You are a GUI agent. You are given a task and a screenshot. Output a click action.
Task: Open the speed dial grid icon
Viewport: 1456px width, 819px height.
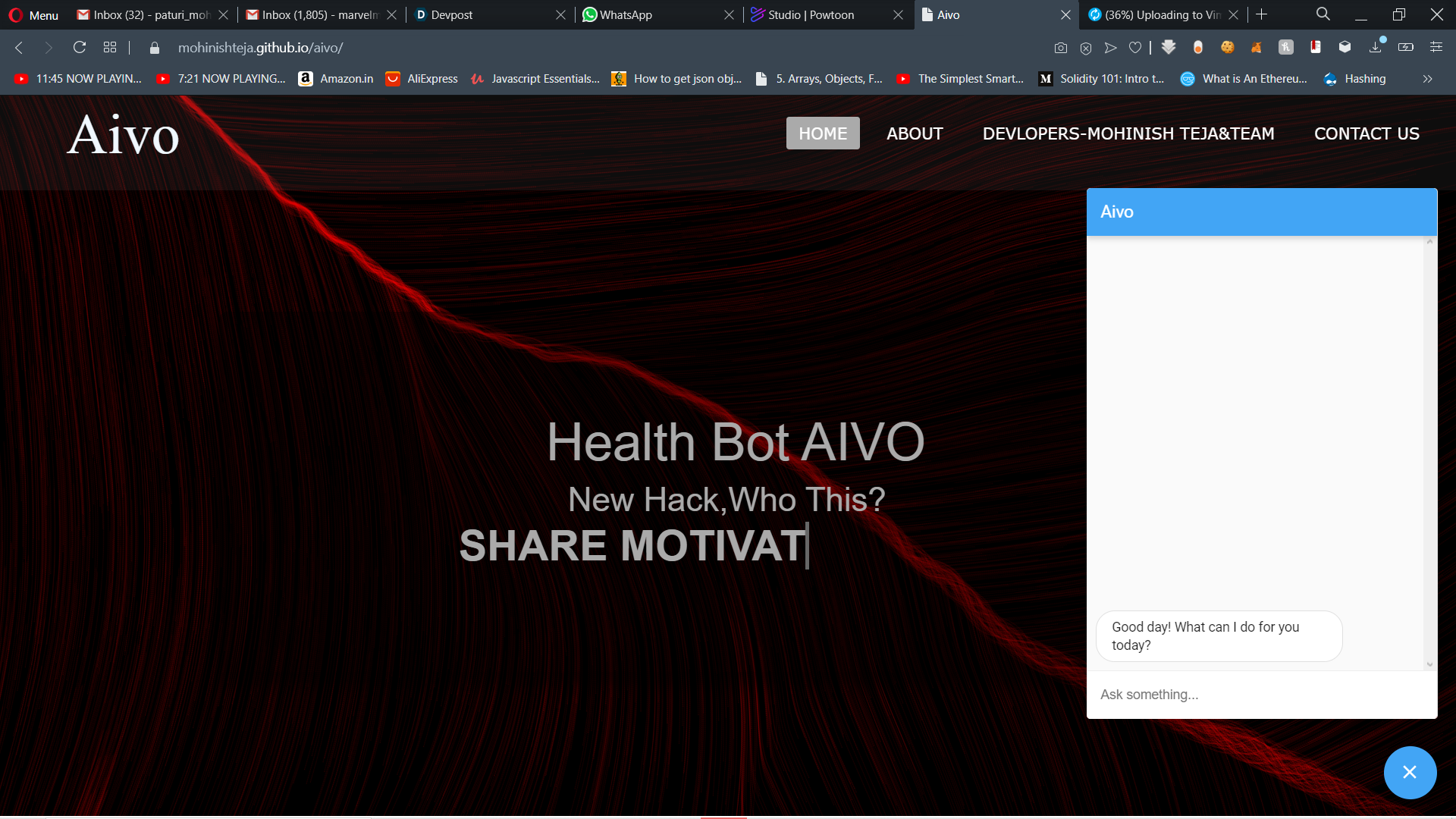[110, 48]
